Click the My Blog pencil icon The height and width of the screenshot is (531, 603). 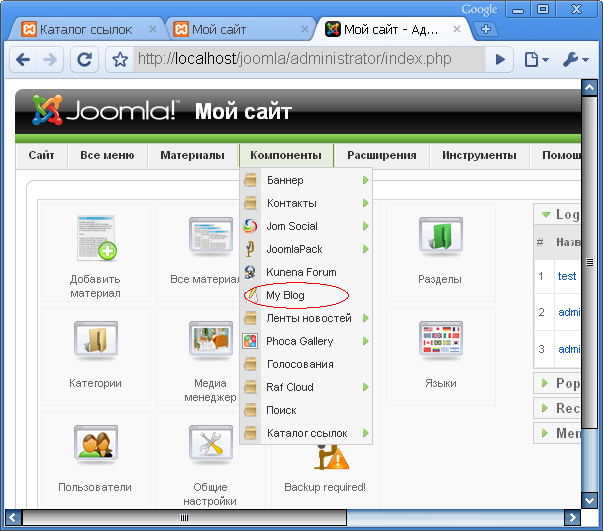(x=252, y=295)
